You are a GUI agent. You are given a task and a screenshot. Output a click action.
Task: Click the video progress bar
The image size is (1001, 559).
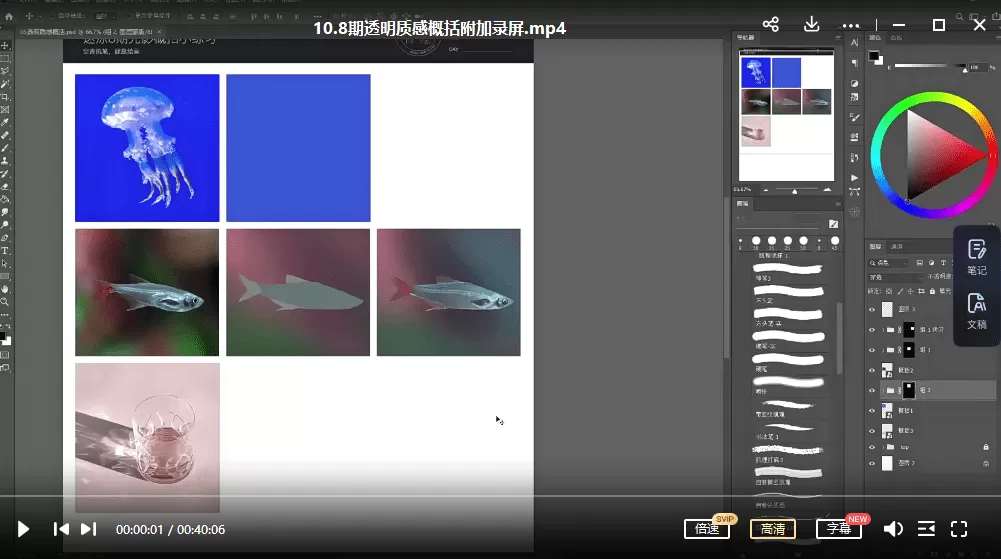500,495
